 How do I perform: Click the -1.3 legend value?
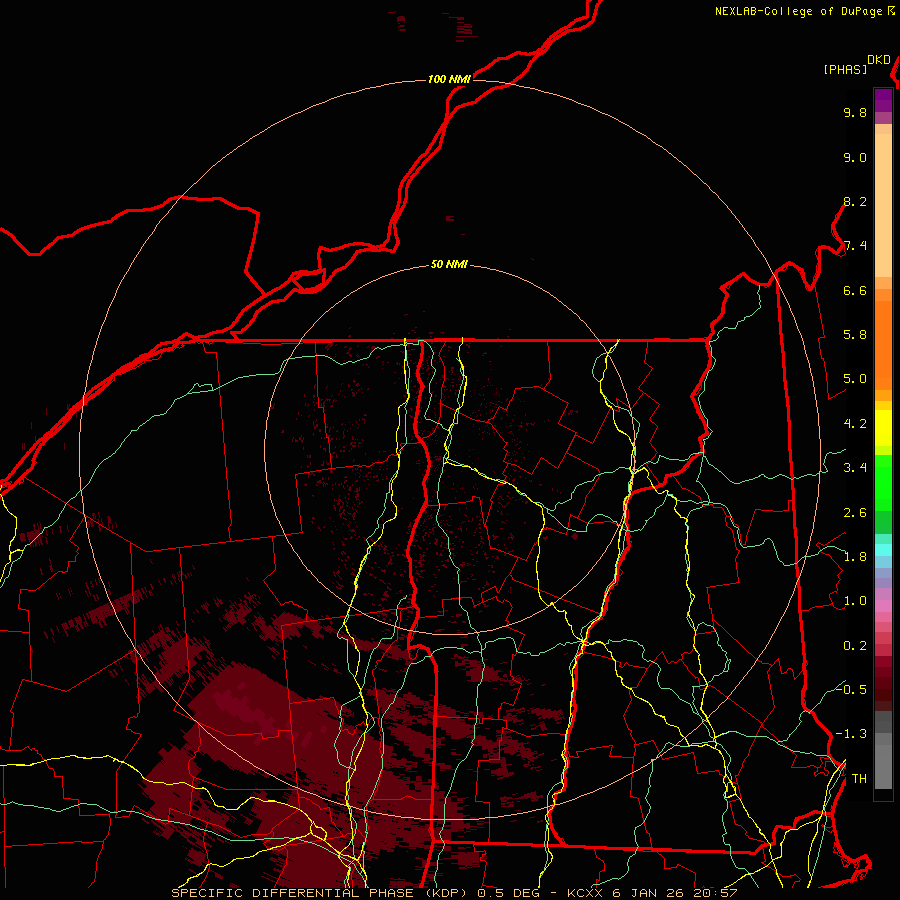(x=851, y=734)
